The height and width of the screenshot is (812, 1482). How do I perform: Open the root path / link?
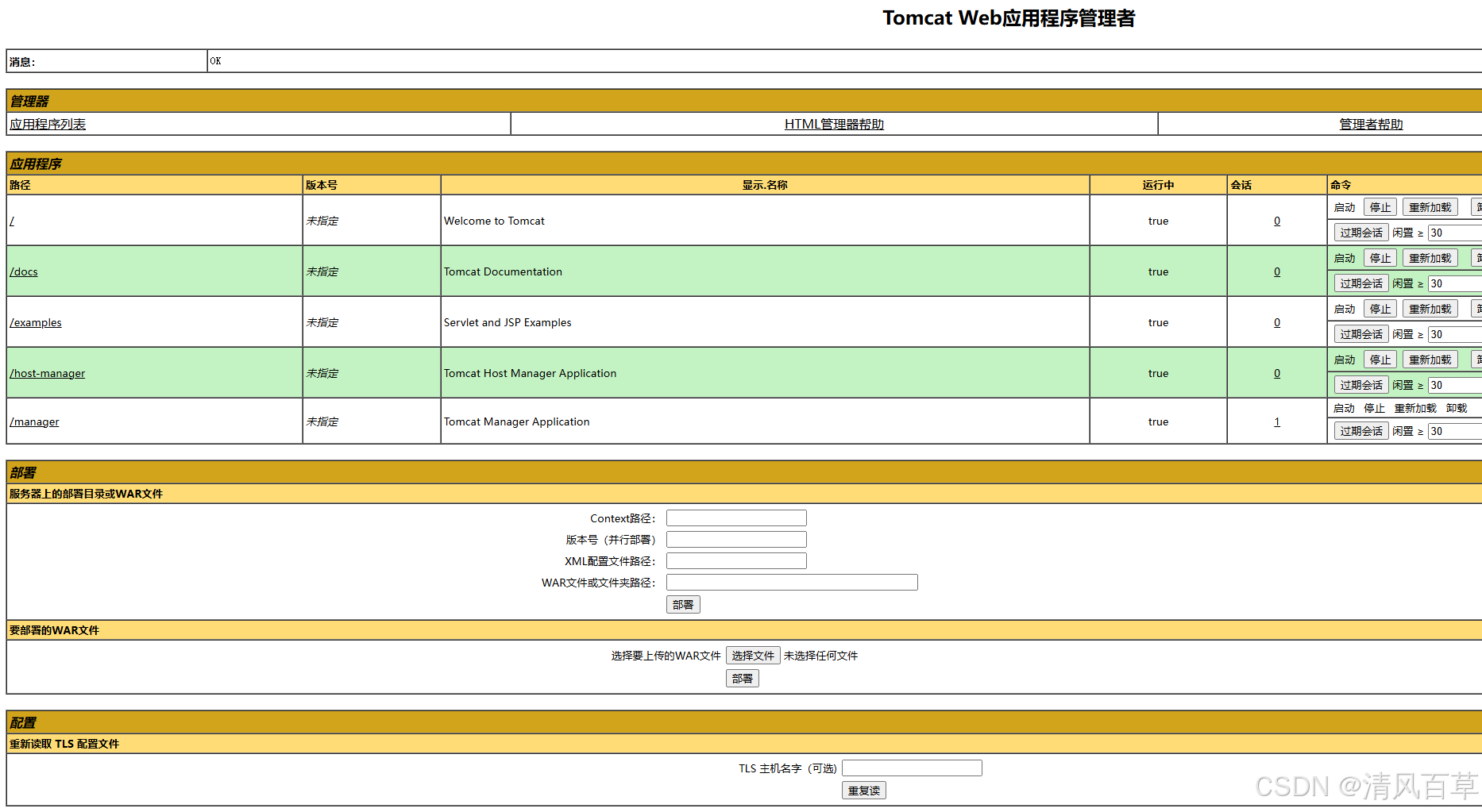12,221
